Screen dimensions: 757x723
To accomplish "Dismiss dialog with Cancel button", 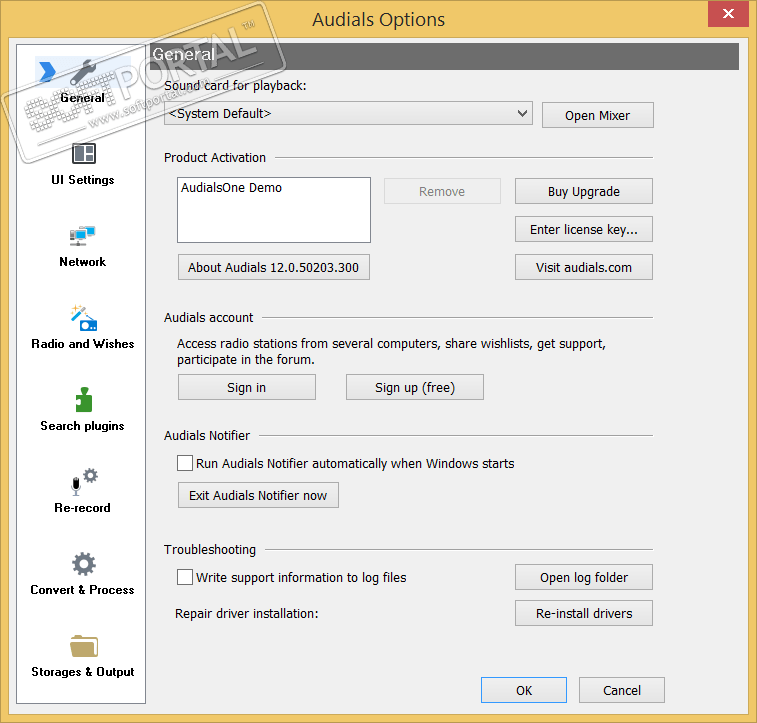I will point(621,690).
